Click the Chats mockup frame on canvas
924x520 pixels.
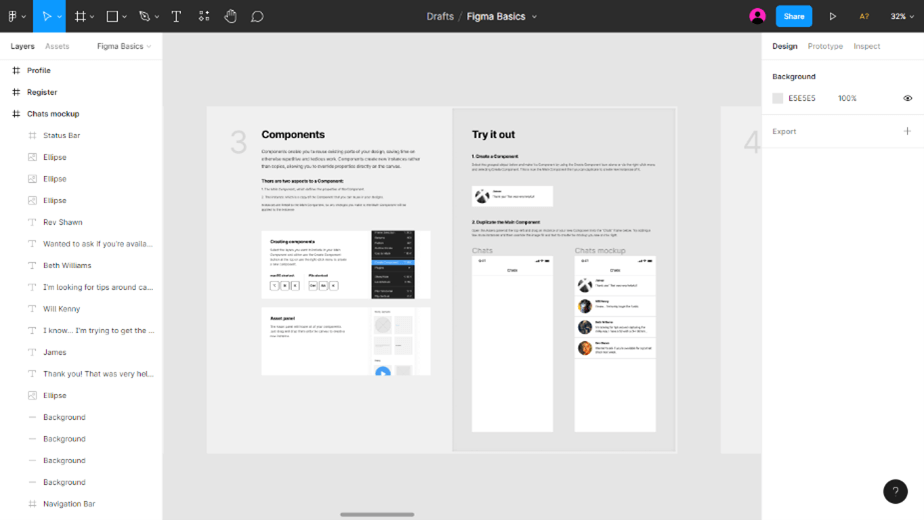615,344
